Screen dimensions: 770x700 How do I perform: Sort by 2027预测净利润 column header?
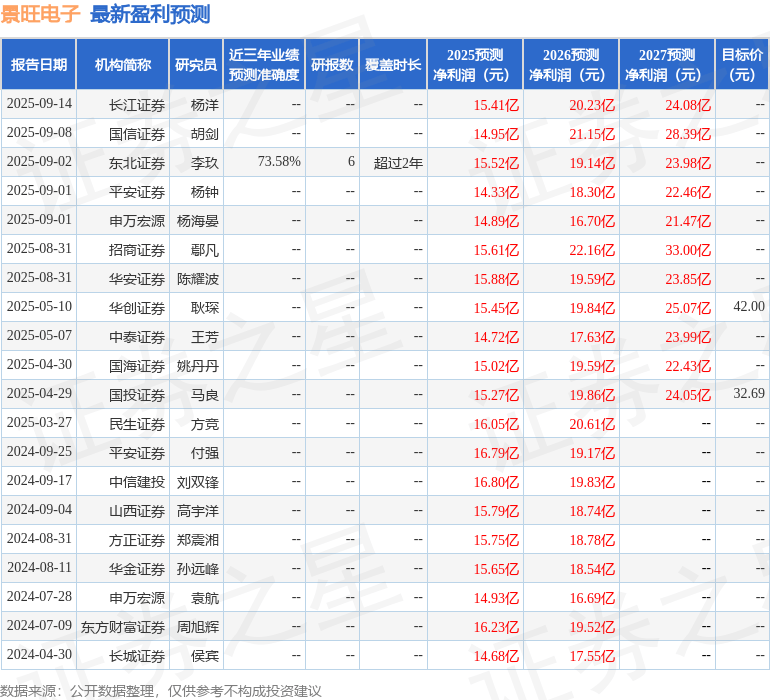pos(667,65)
